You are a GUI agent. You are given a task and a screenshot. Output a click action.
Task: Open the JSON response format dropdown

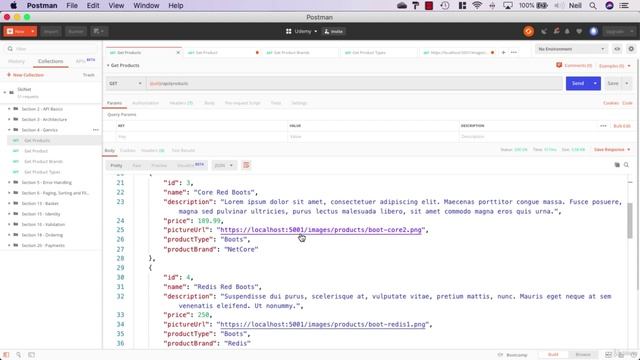point(224,165)
